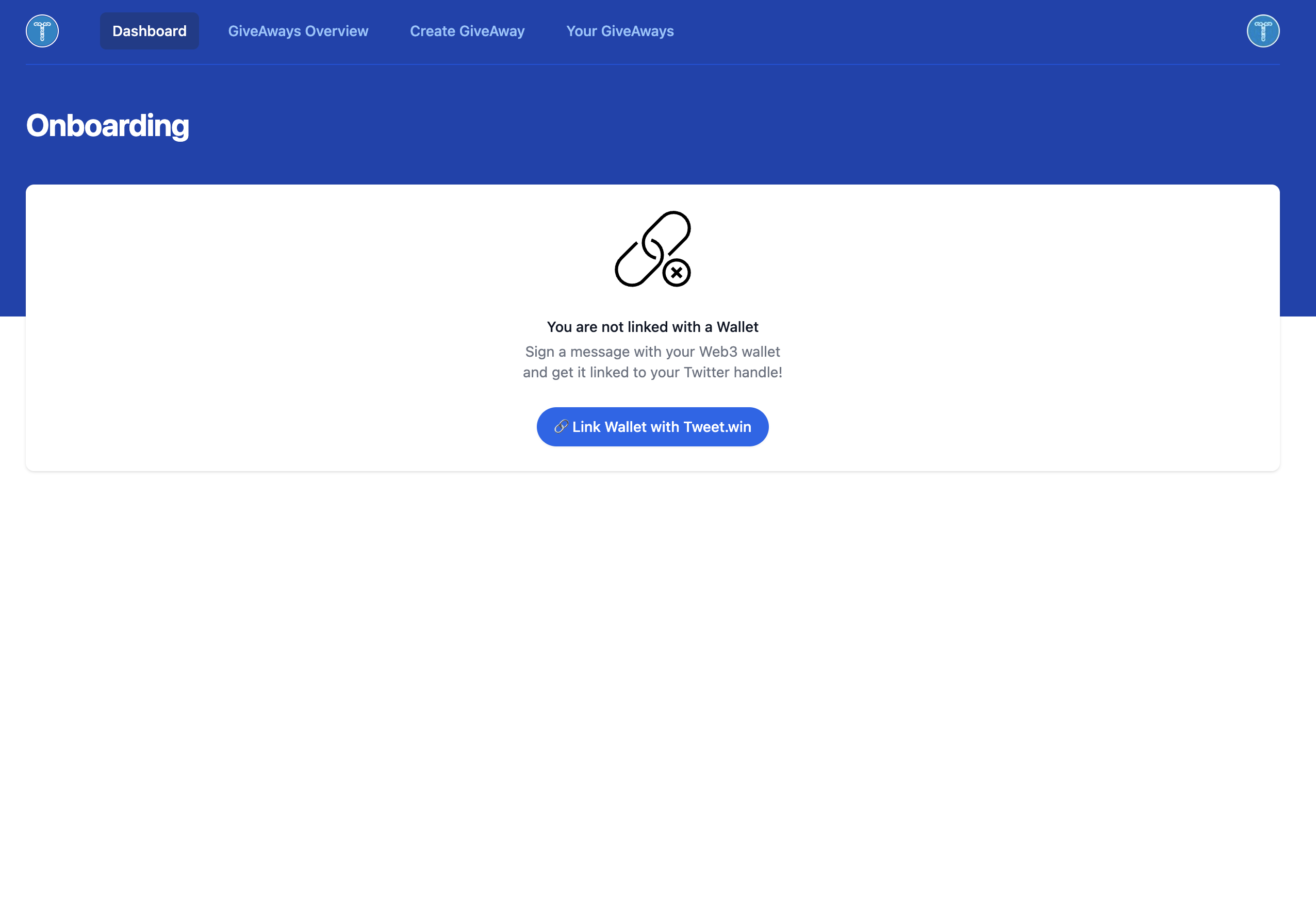The image size is (1316, 900).
Task: Open the Create GiveAway page
Action: click(x=467, y=31)
